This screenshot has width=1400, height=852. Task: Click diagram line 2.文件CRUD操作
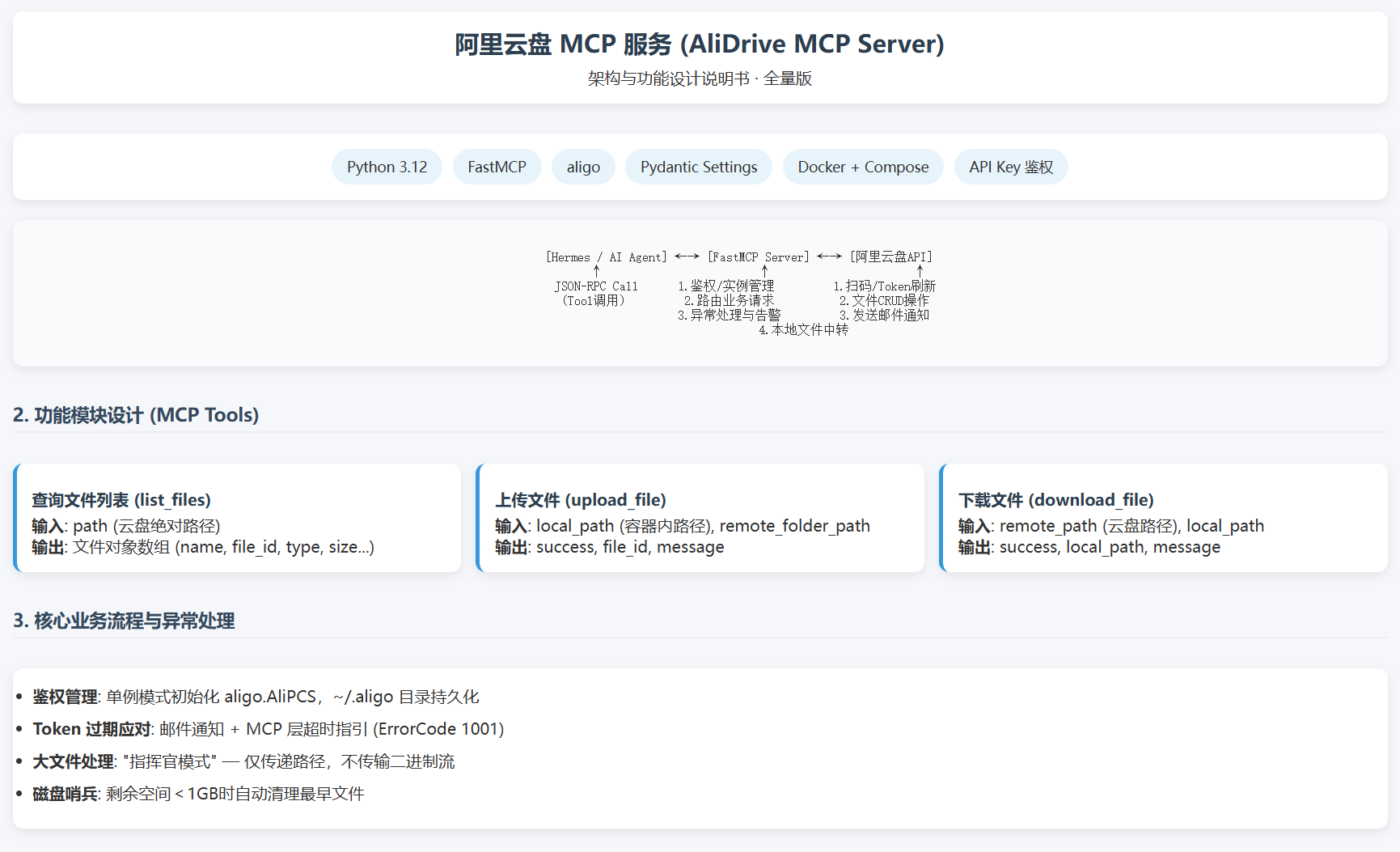[x=885, y=301]
